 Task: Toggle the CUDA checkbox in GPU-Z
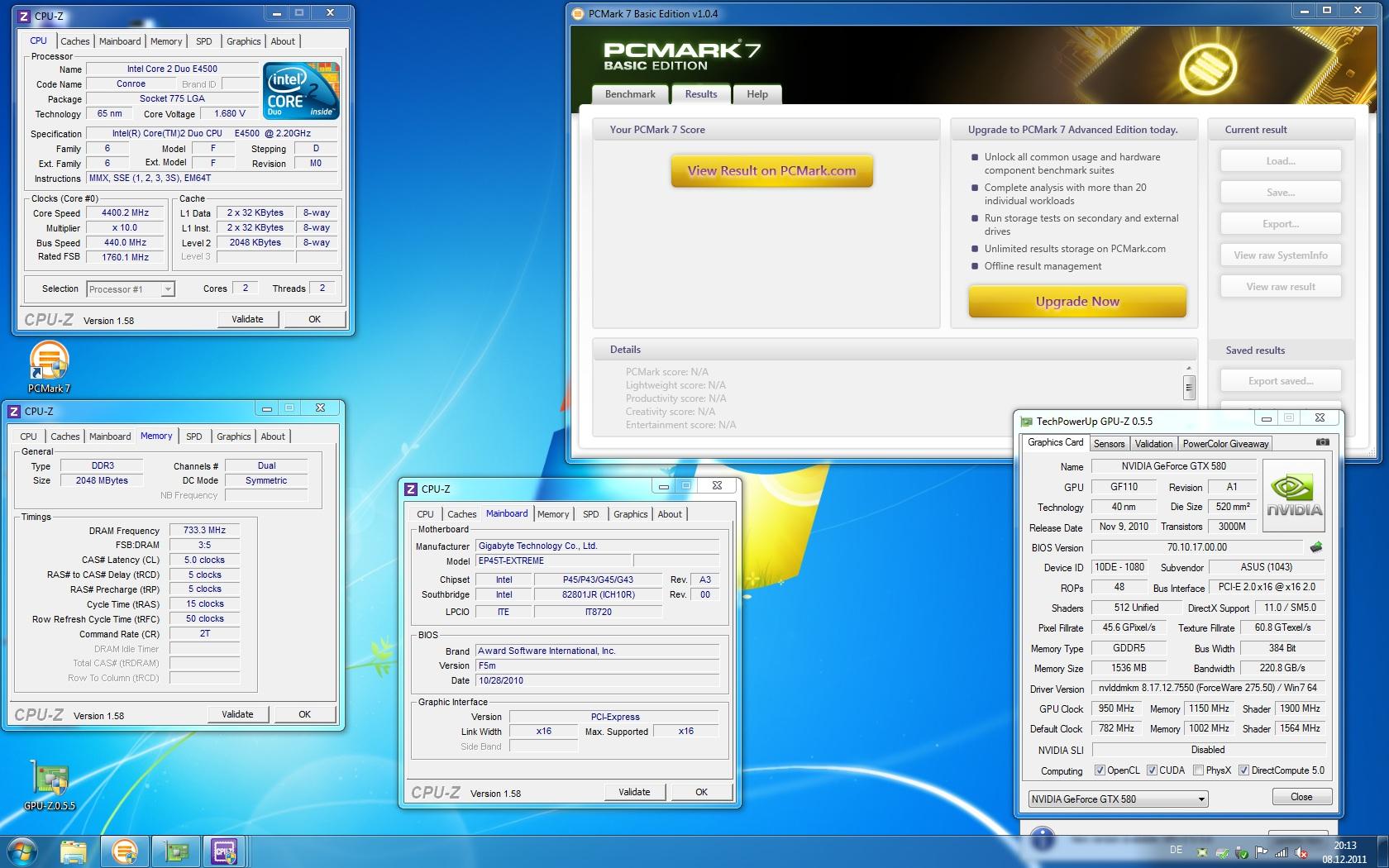[1152, 770]
